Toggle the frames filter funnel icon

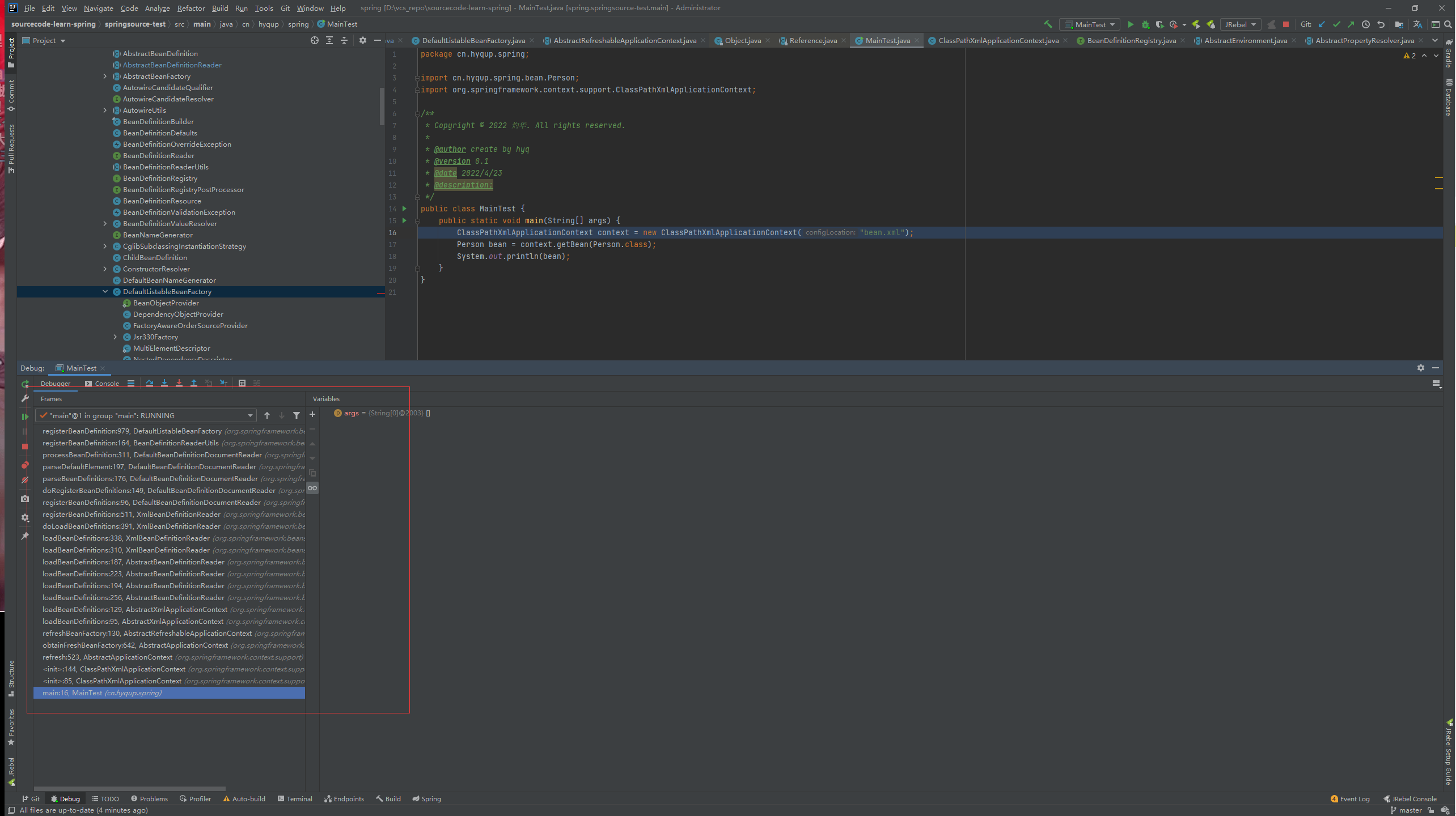click(297, 415)
